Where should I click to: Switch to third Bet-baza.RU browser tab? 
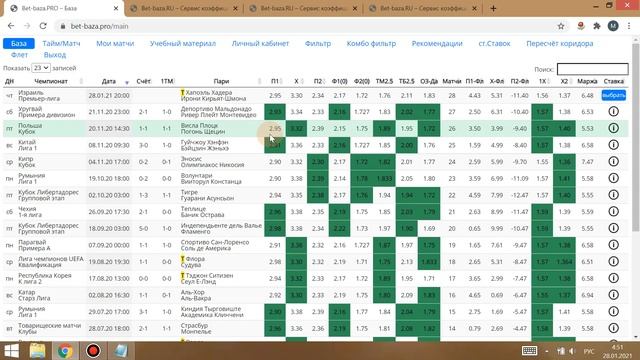tap(303, 8)
